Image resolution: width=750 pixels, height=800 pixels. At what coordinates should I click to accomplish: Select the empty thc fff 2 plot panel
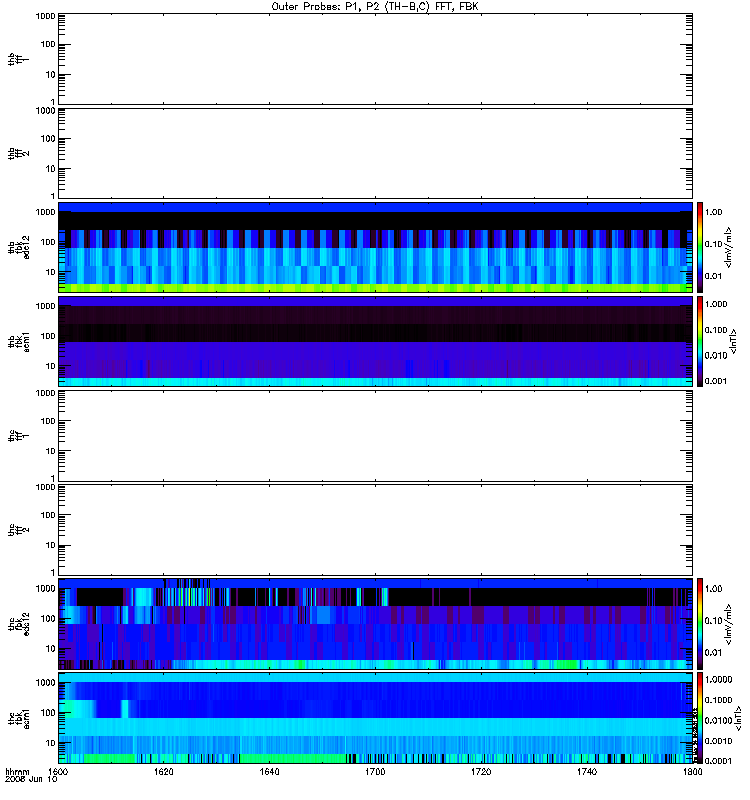tap(375, 530)
